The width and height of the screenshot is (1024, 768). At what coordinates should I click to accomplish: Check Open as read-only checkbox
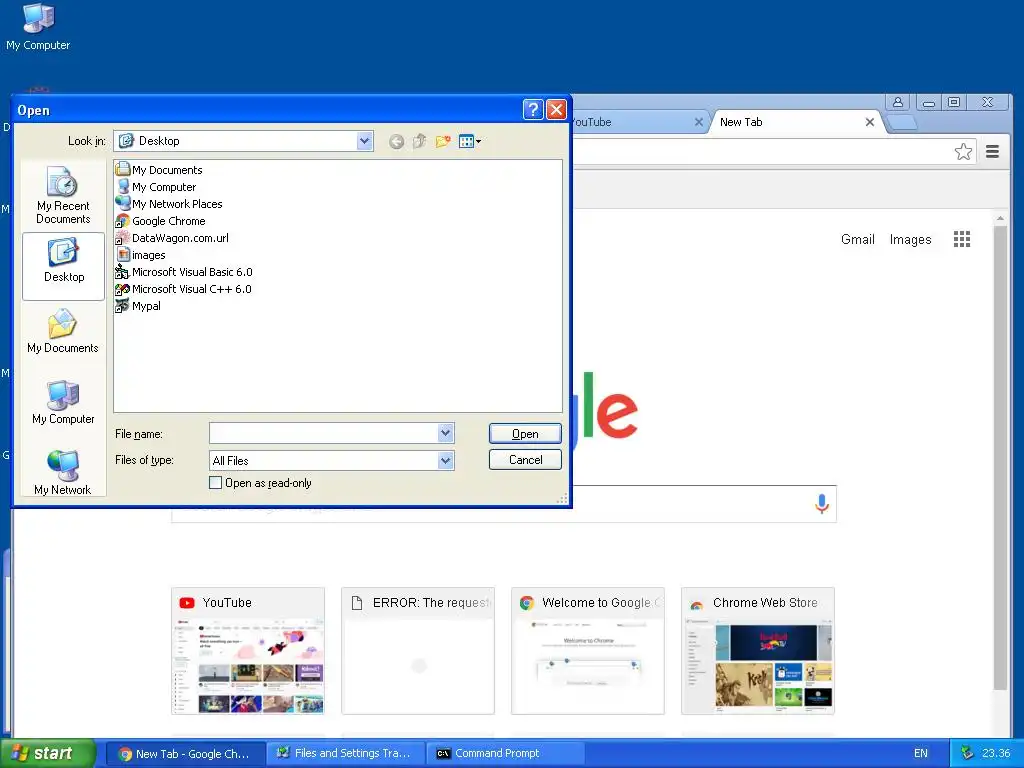[x=215, y=483]
